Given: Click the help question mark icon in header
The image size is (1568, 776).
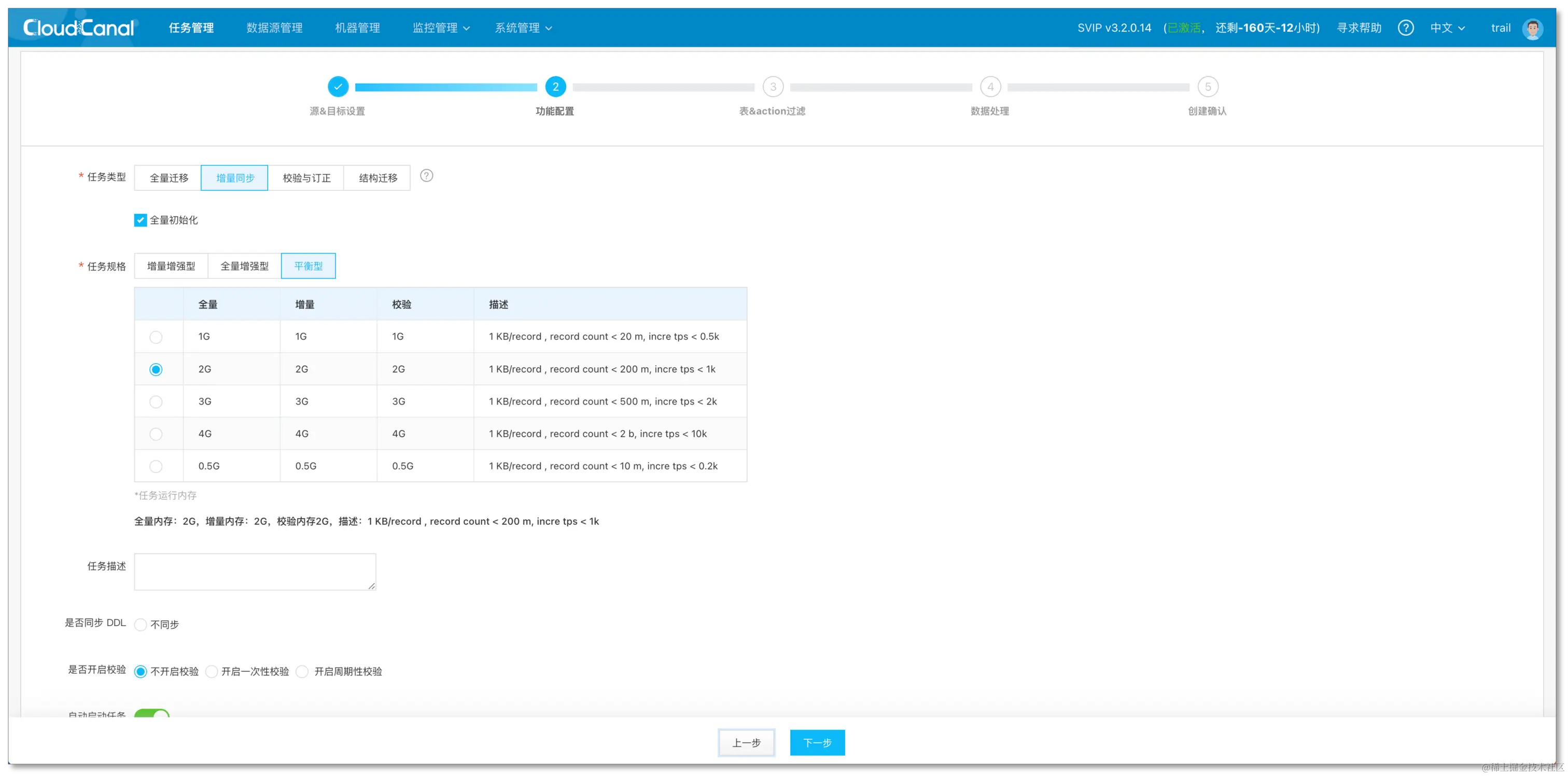Looking at the screenshot, I should pyautogui.click(x=1406, y=28).
